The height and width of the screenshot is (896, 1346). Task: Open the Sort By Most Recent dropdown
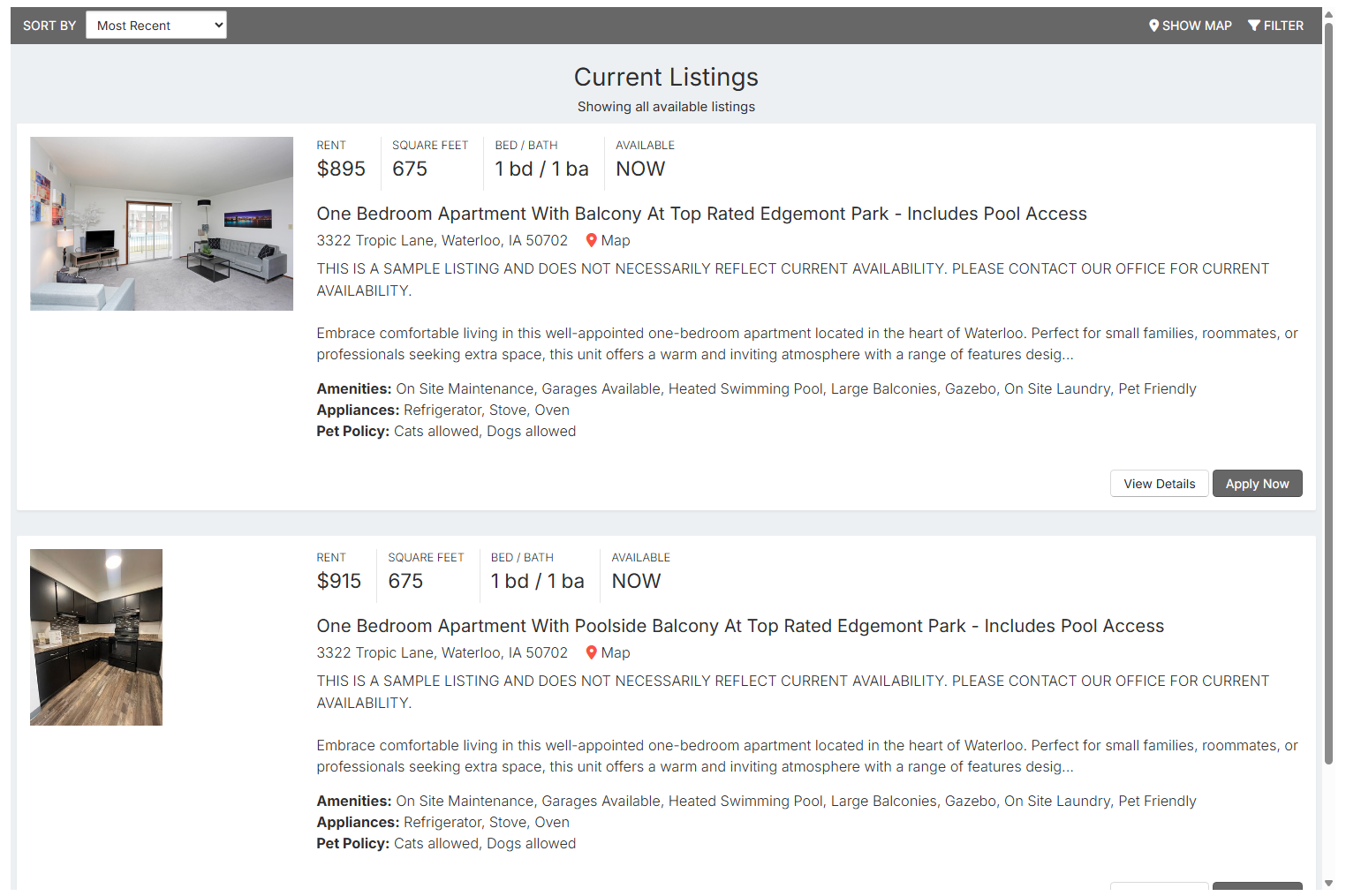click(x=156, y=25)
